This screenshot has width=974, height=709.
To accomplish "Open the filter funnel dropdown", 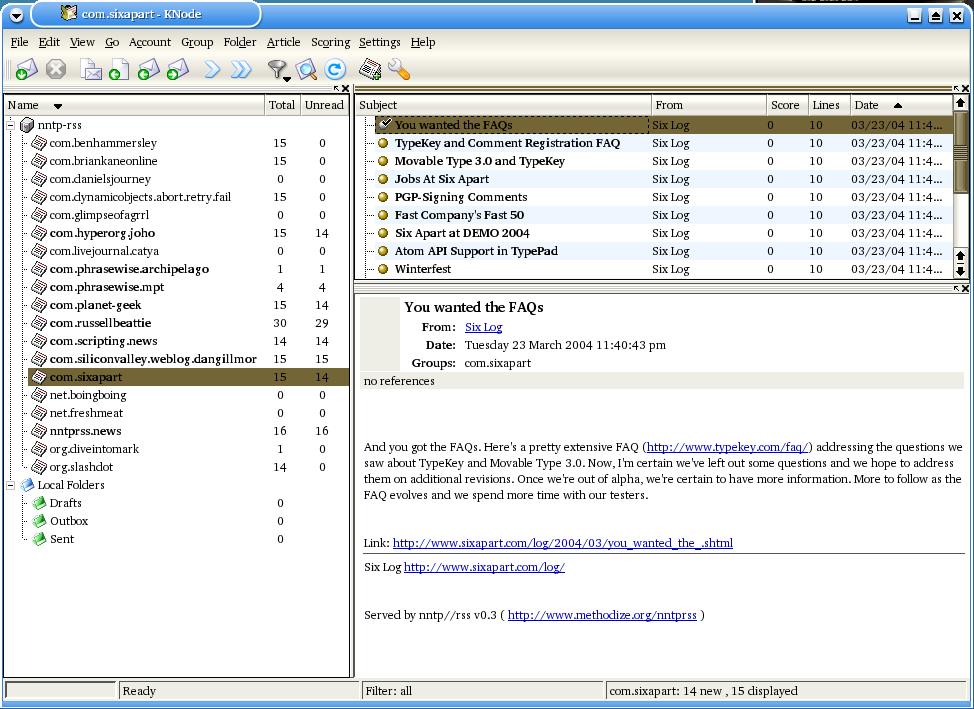I will [x=278, y=70].
